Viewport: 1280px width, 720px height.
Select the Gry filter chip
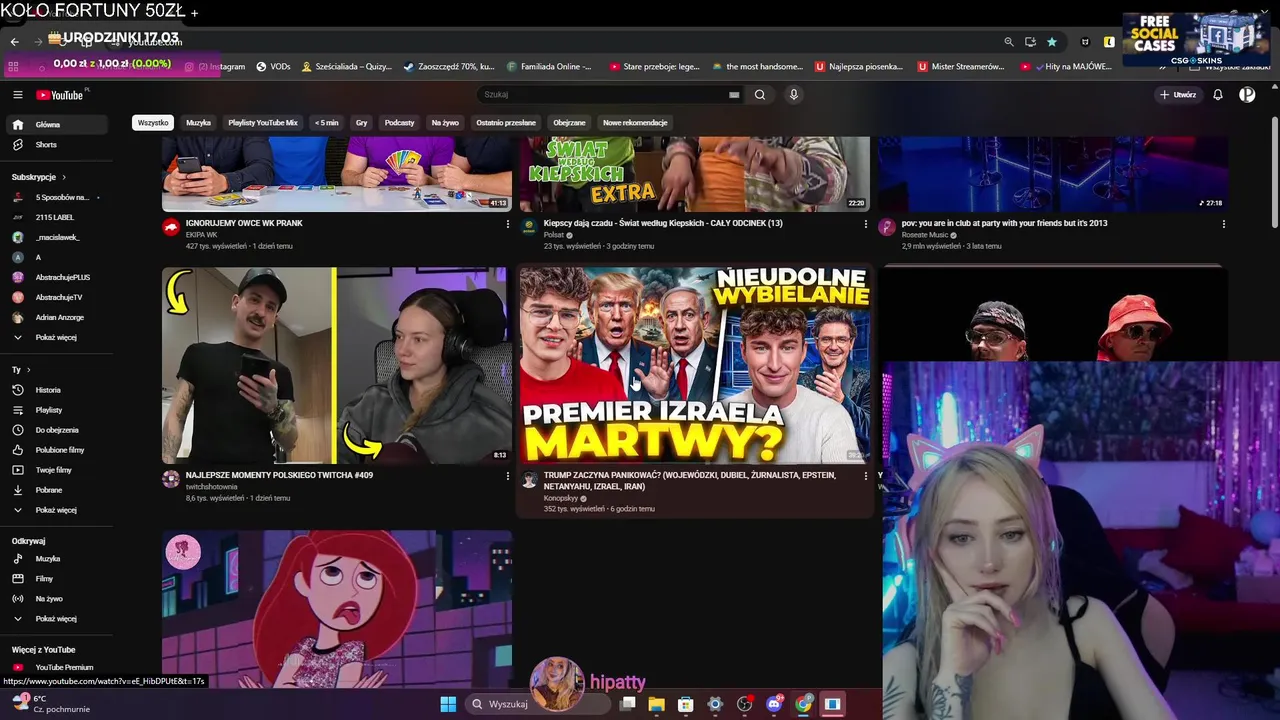362,123
